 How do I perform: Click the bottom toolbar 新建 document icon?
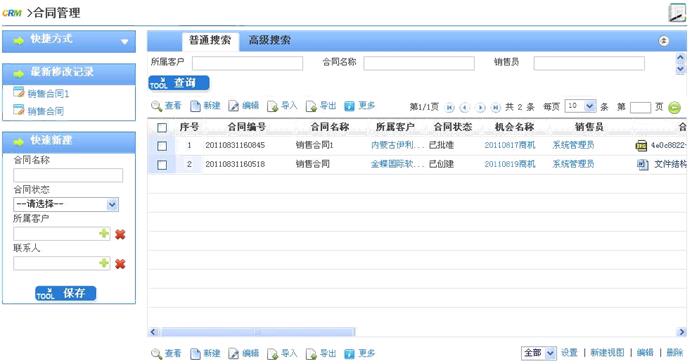click(x=195, y=353)
